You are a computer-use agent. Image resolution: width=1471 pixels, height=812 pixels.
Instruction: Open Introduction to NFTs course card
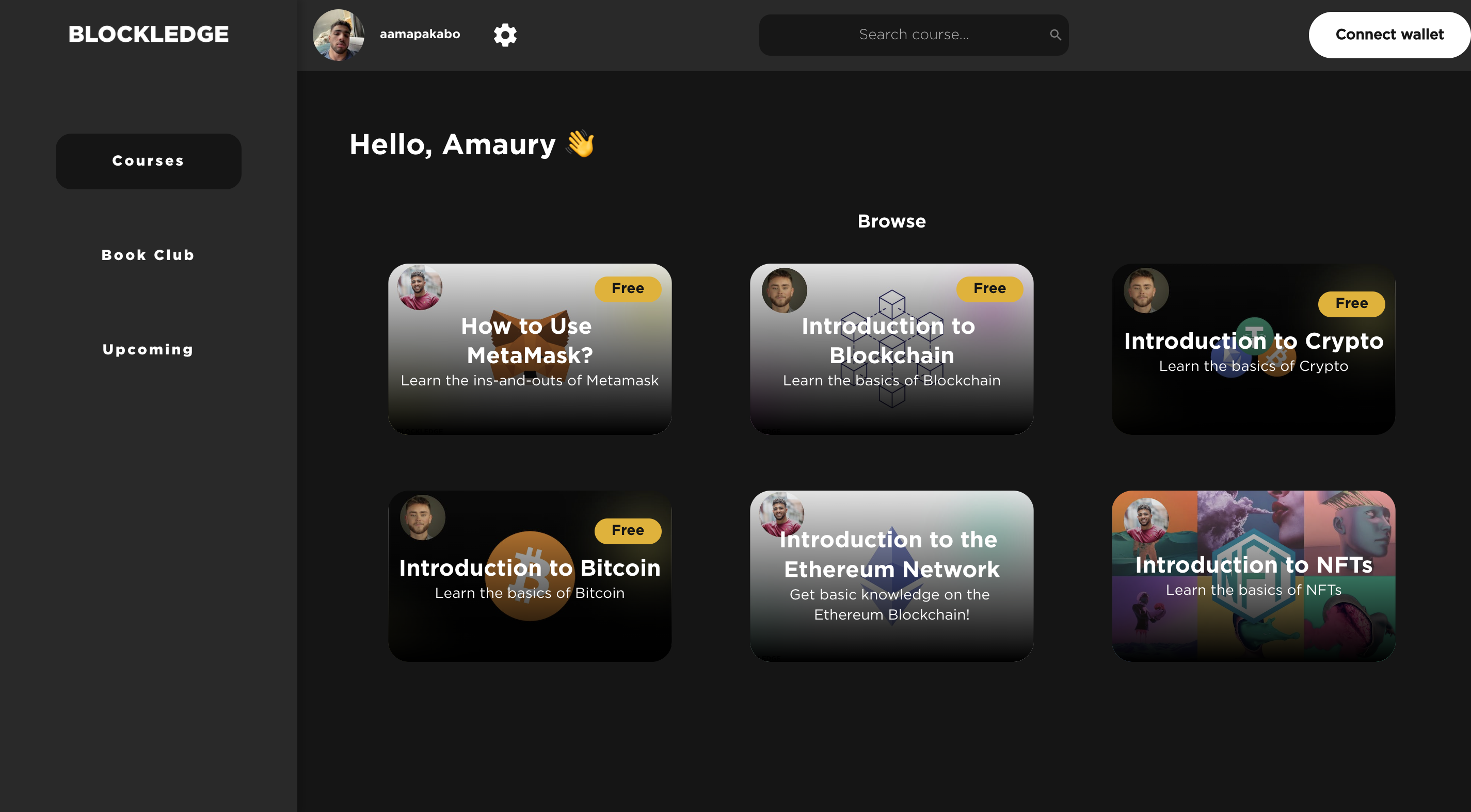1253,576
